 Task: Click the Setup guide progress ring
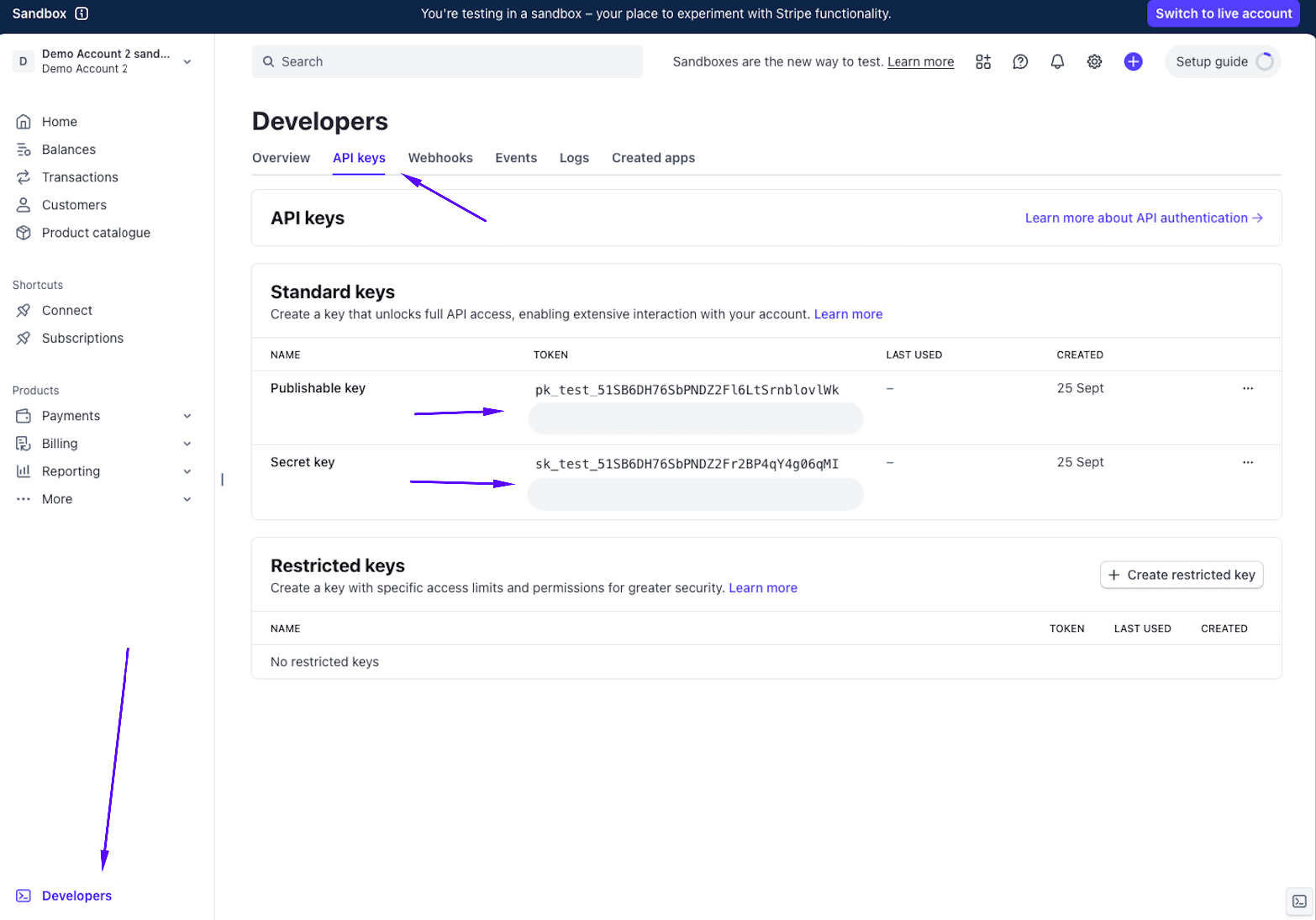point(1264,61)
